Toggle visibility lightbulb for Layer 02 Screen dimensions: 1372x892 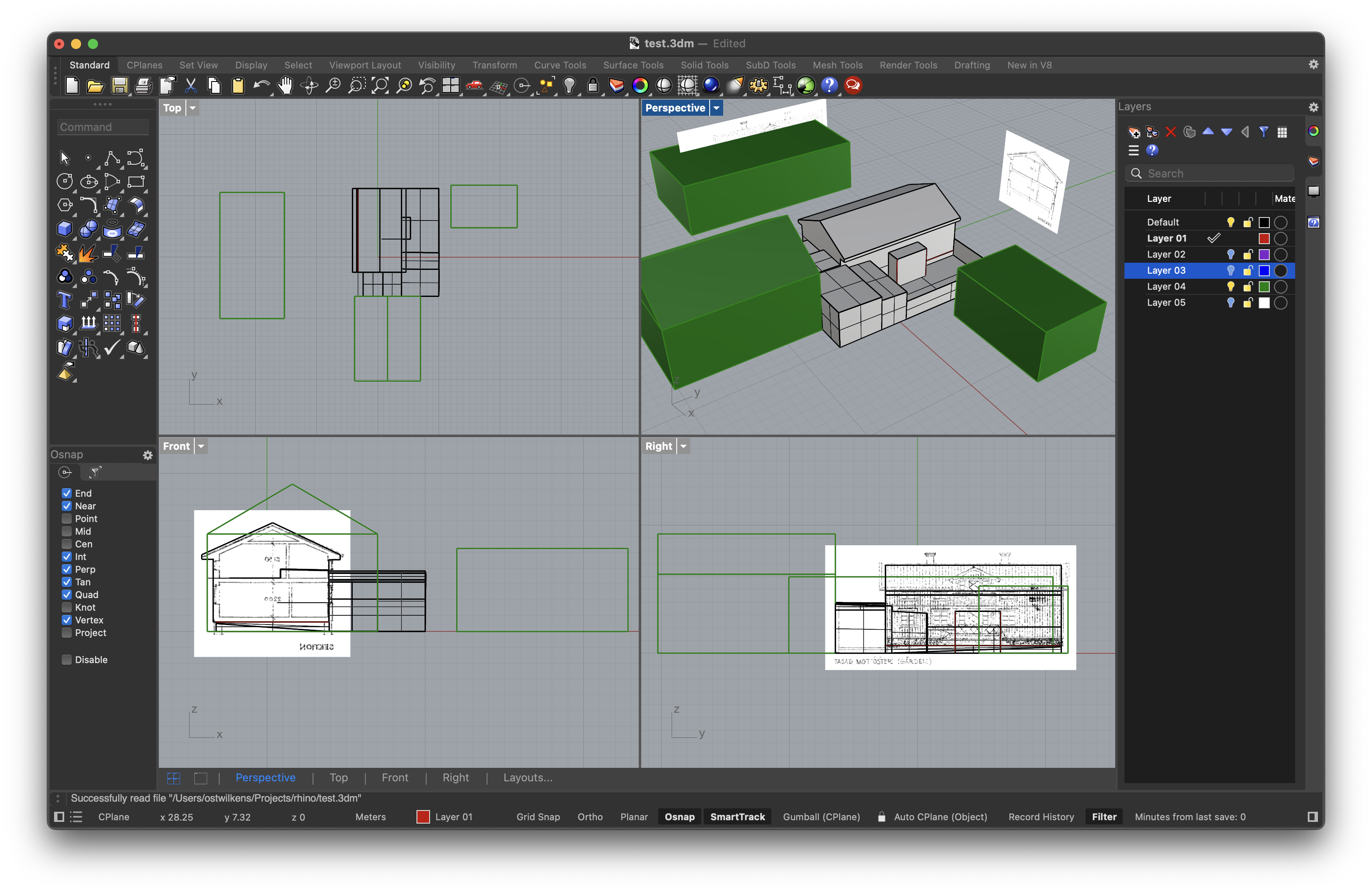click(1231, 254)
